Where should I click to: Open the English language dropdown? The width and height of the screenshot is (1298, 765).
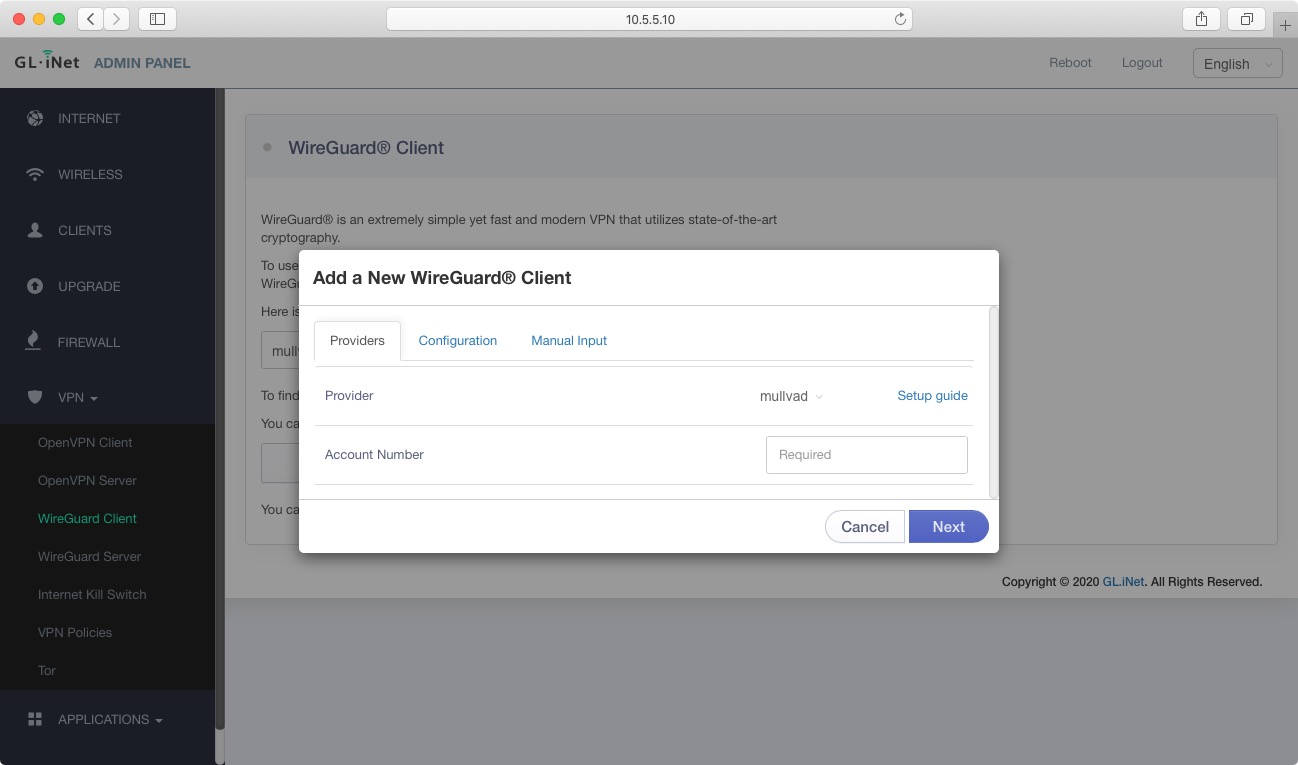click(1238, 64)
